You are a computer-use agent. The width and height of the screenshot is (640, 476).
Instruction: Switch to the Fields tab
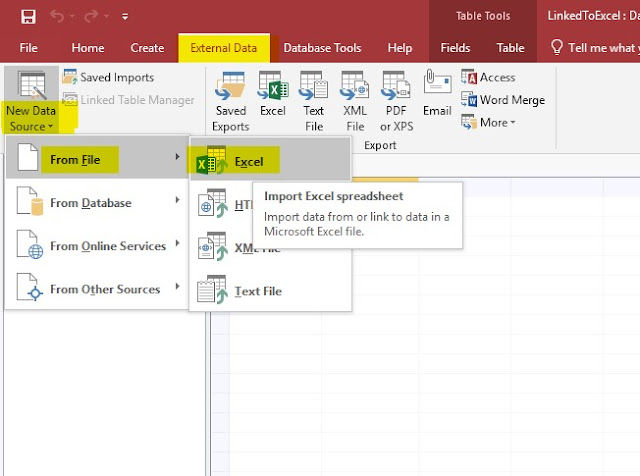[455, 48]
